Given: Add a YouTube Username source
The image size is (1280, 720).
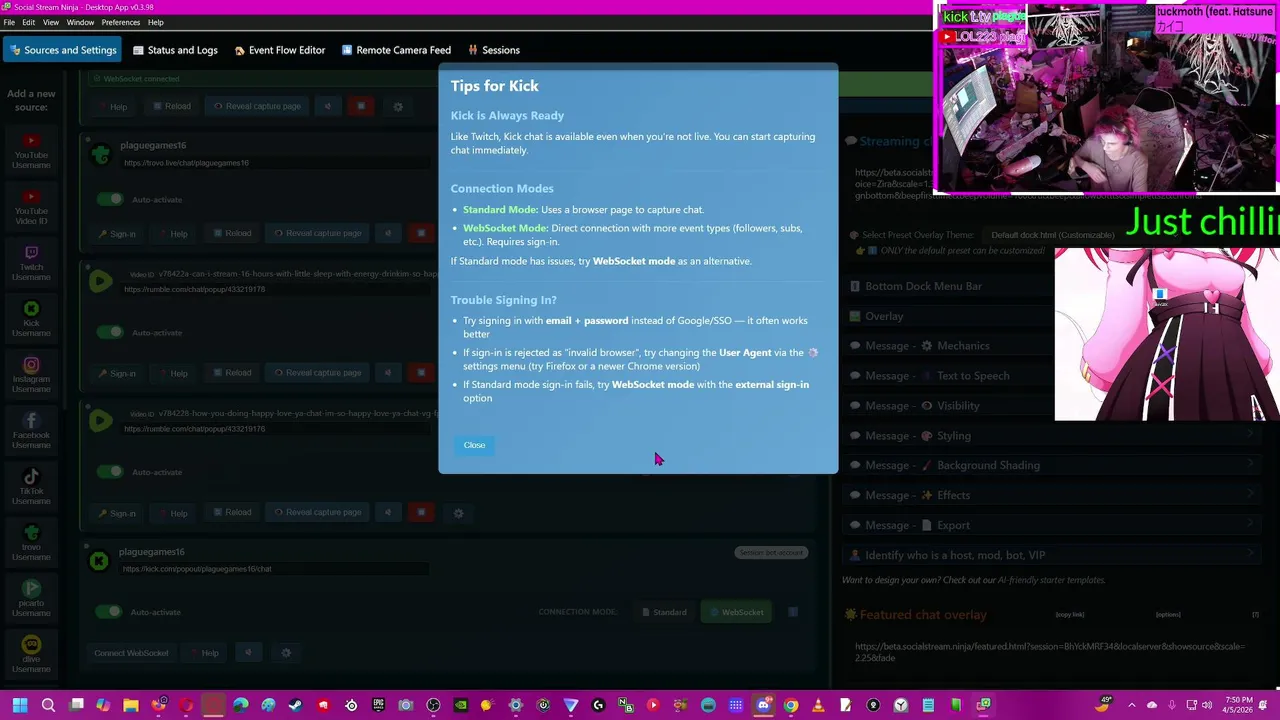Looking at the screenshot, I should (x=31, y=152).
